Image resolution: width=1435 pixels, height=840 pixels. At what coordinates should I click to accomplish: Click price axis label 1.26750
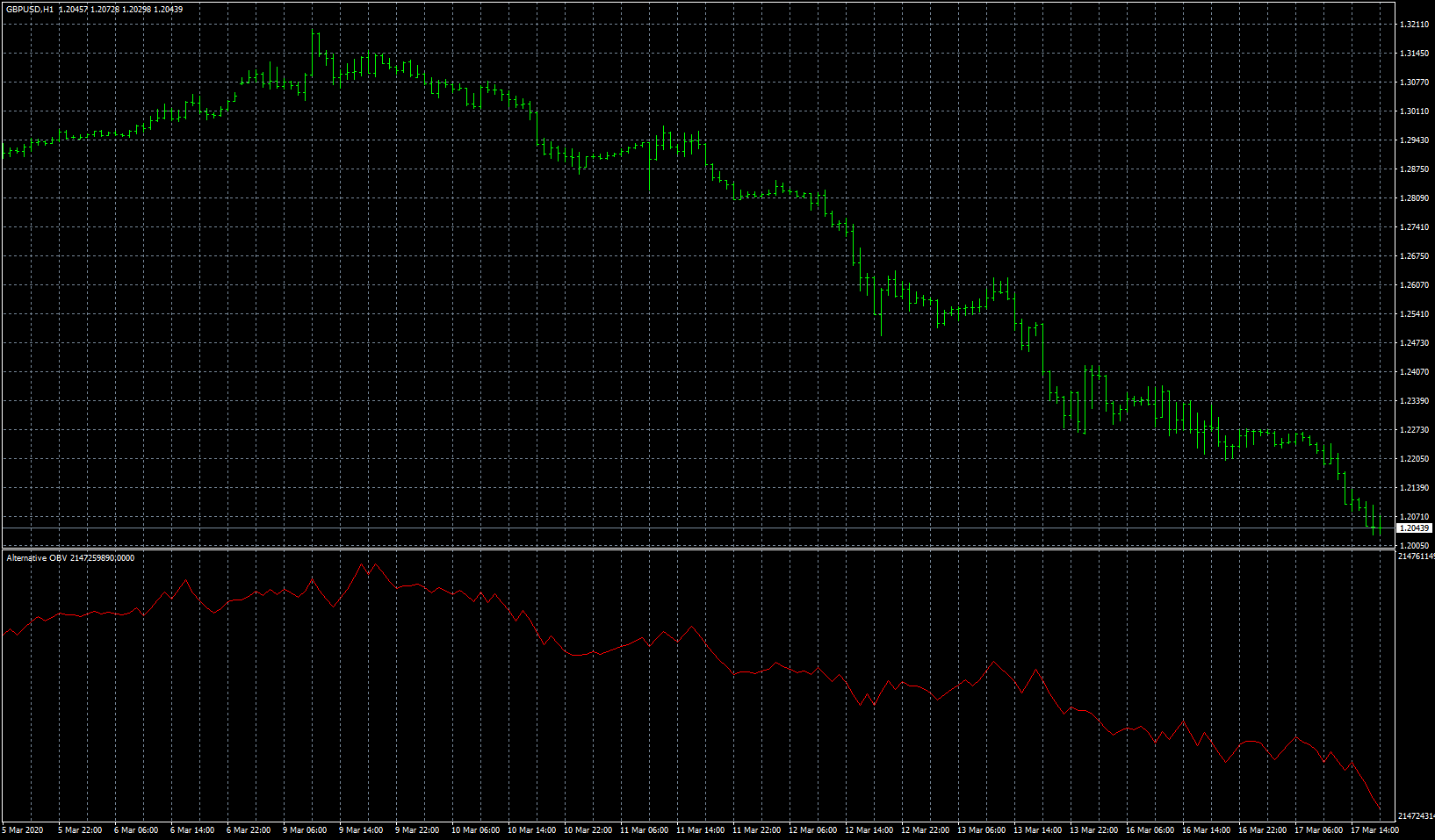[x=1413, y=256]
